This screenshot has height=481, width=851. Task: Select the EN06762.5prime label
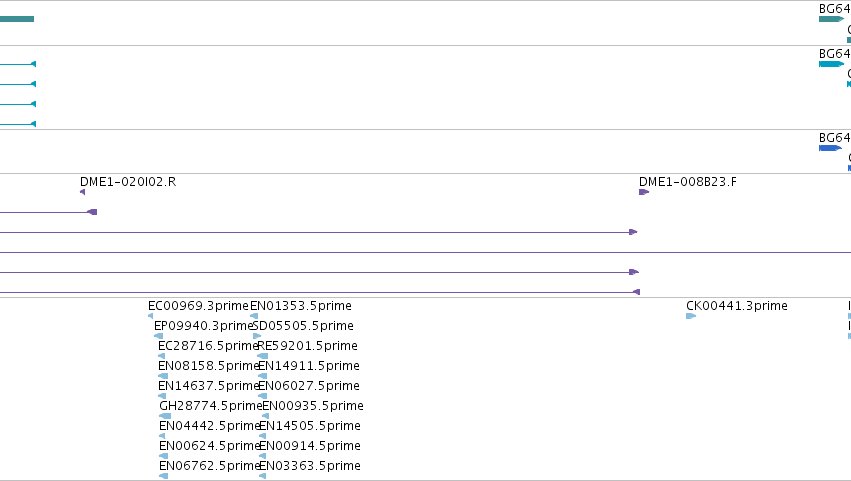(210, 466)
